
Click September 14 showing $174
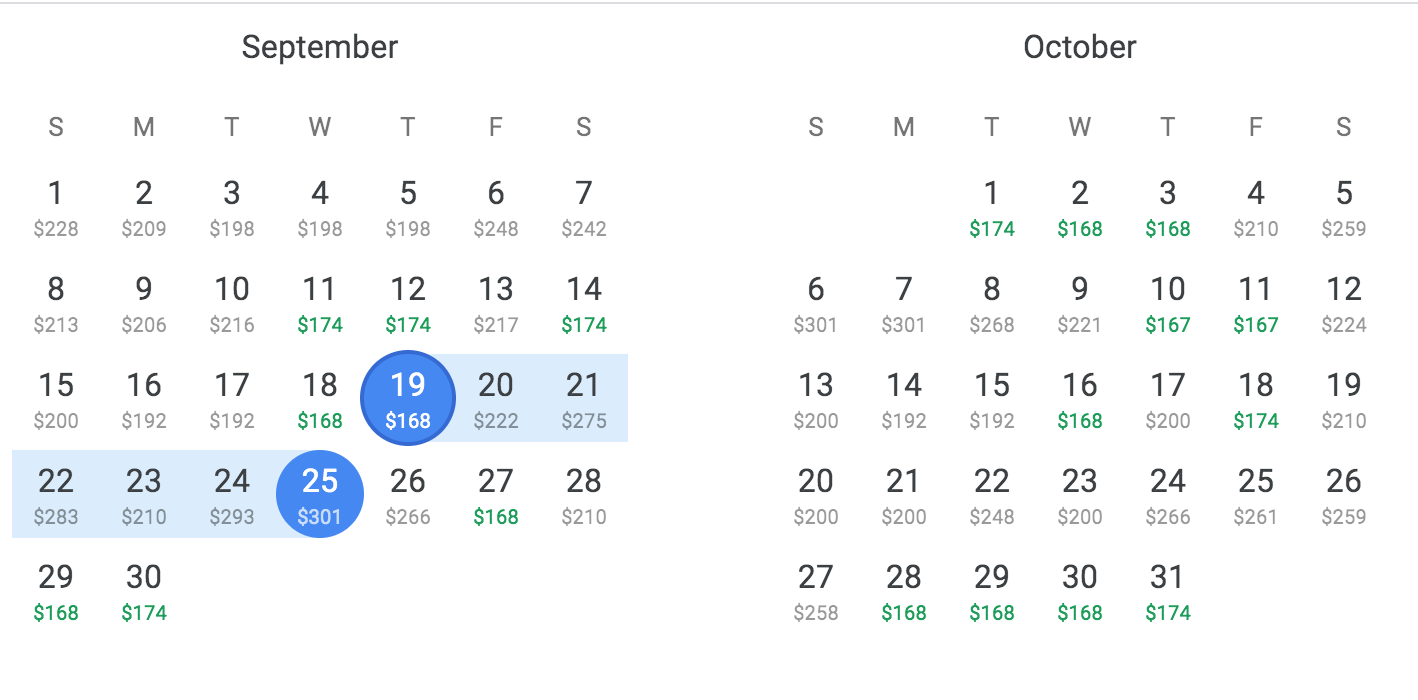click(x=584, y=302)
